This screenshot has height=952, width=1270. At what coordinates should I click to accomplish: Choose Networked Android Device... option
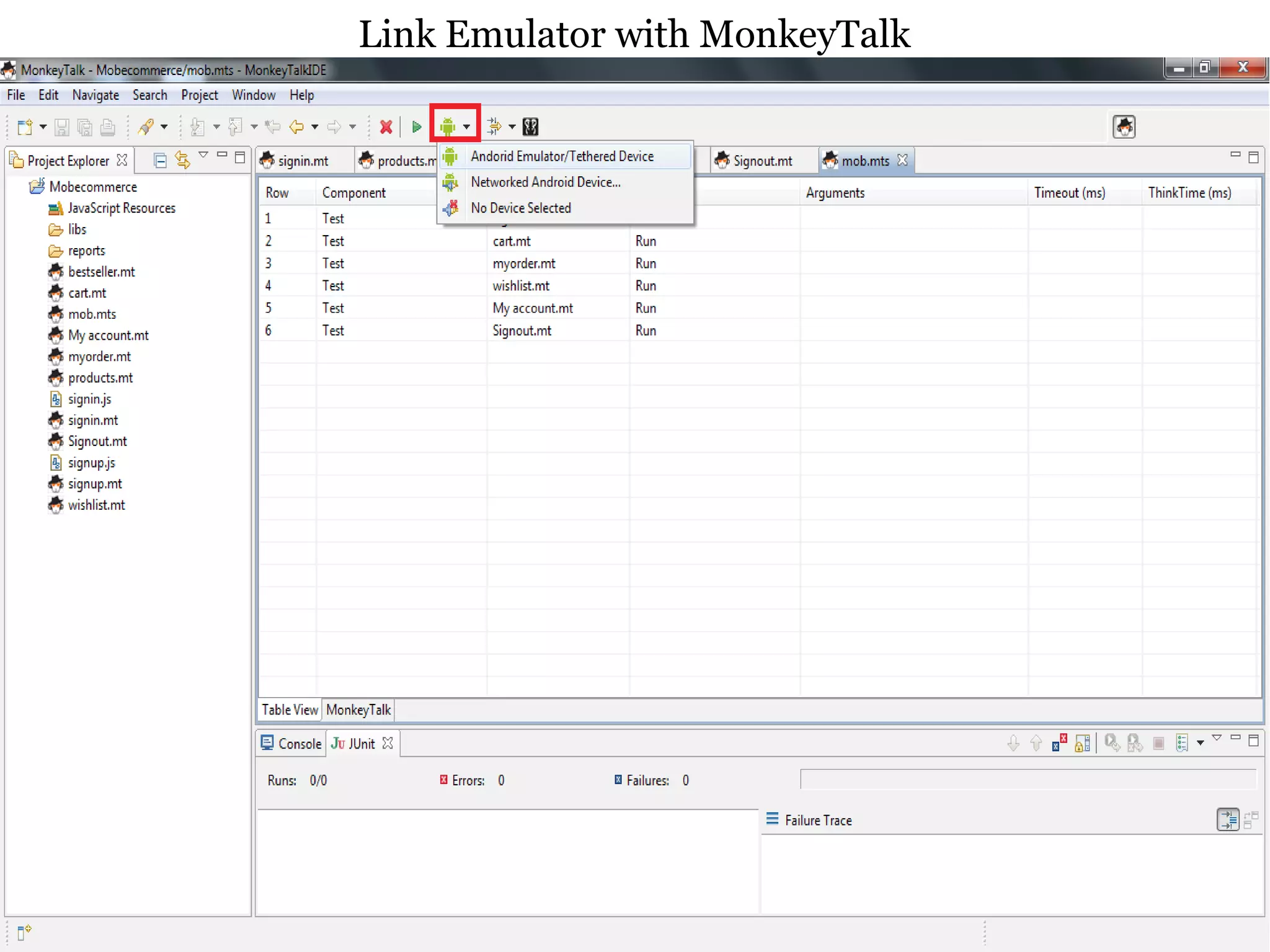point(566,182)
